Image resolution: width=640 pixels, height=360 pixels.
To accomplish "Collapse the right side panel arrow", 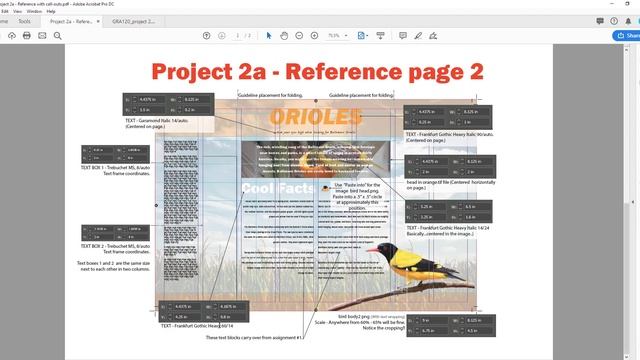I will coord(633,202).
